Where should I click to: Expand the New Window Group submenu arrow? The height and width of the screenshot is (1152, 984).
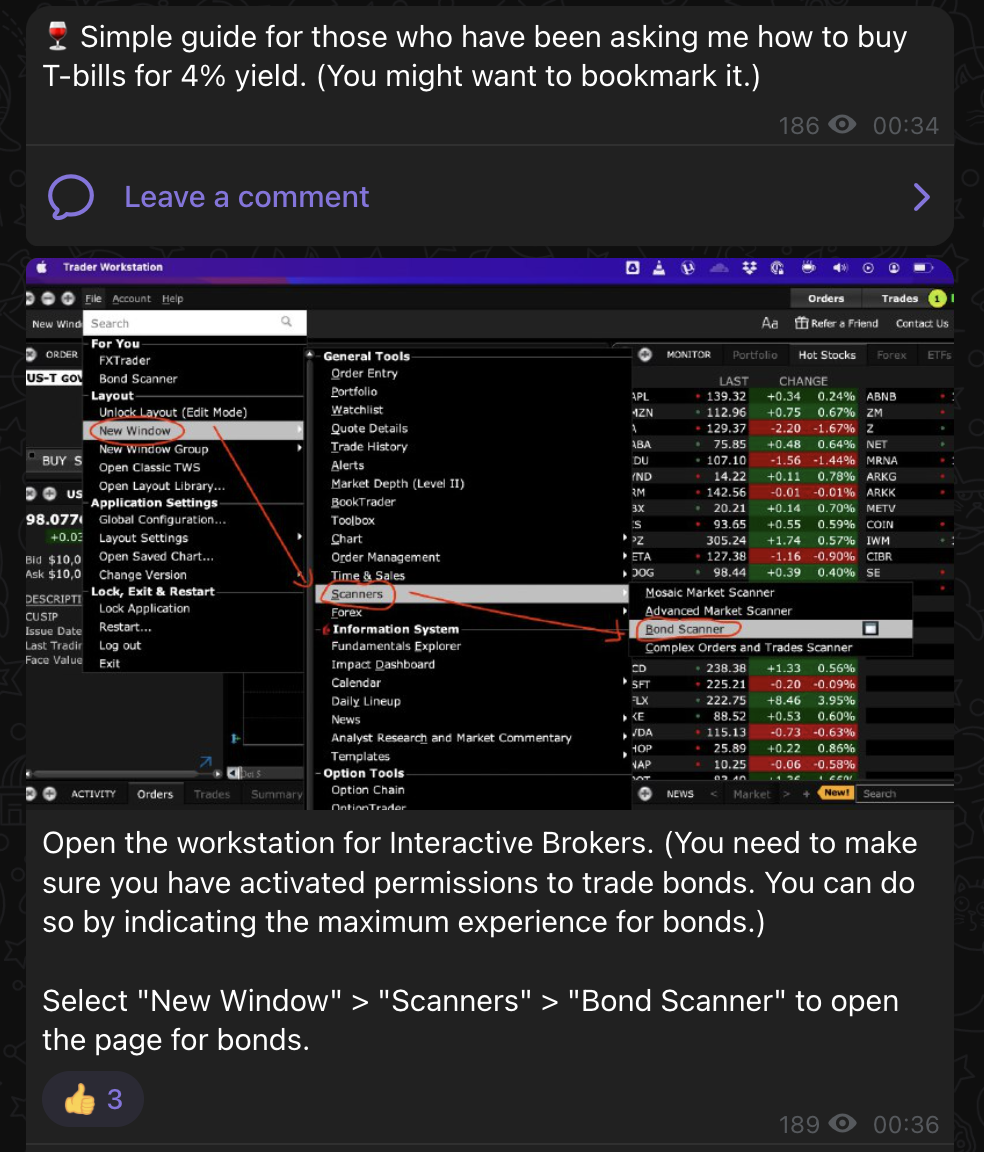pyautogui.click(x=299, y=449)
